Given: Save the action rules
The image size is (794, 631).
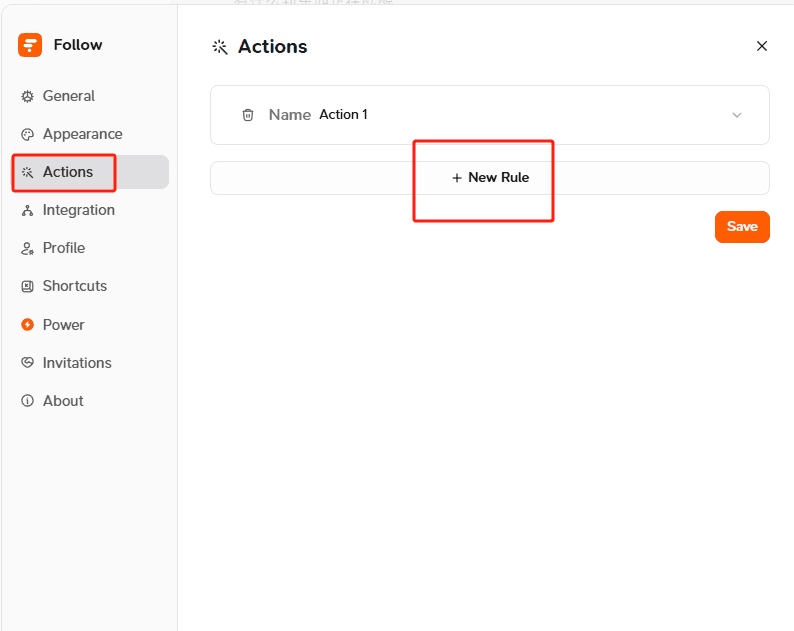Looking at the screenshot, I should click(x=742, y=227).
